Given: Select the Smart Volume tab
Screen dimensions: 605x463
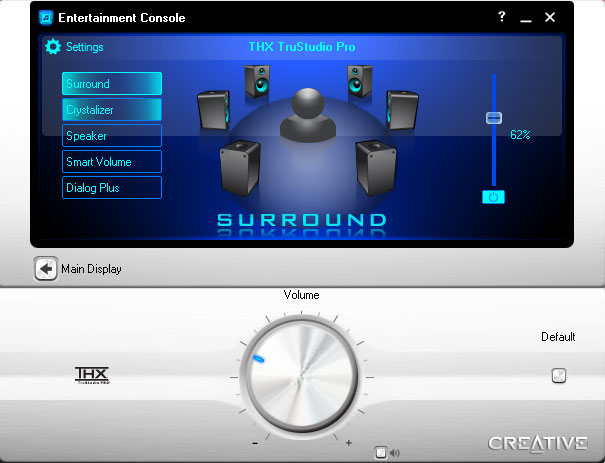Looking at the screenshot, I should [x=111, y=162].
